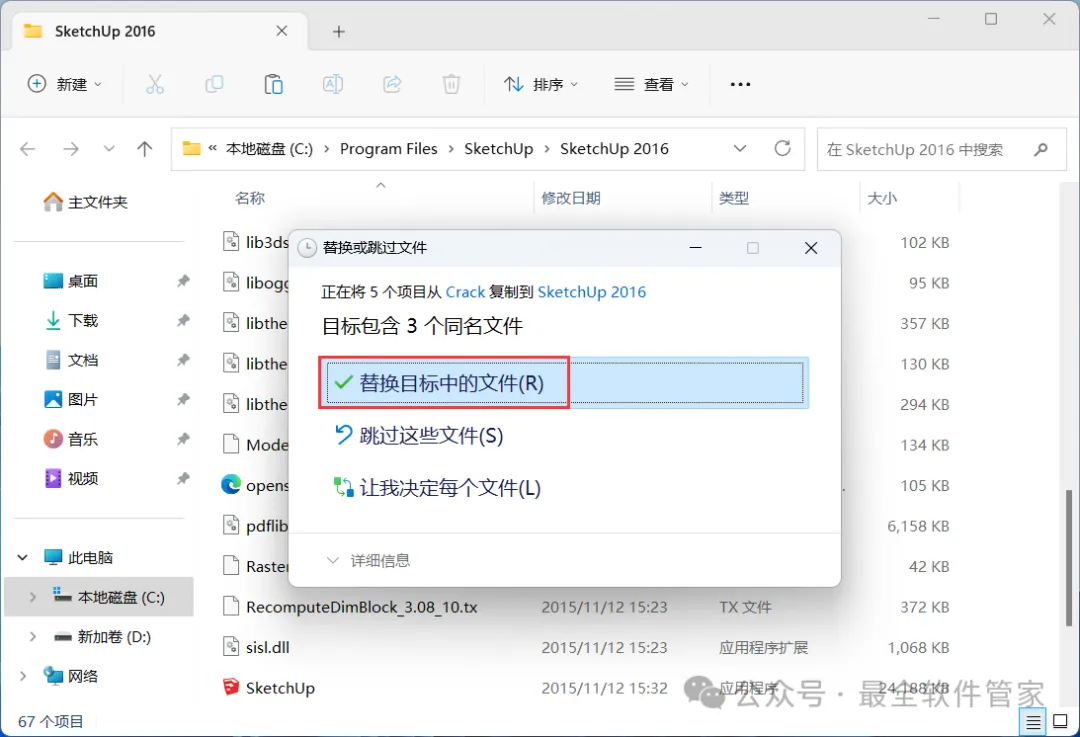1080x737 pixels.
Task: Click the SketchUp 2016 destination link
Action: [x=592, y=292]
